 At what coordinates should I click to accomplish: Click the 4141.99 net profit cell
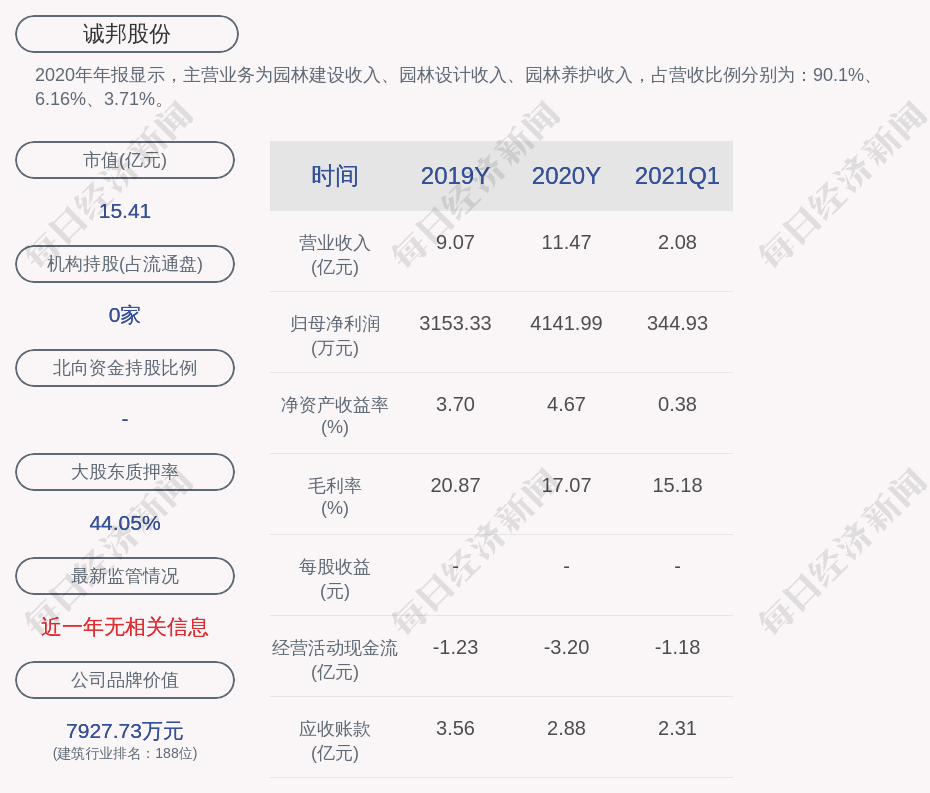click(566, 323)
